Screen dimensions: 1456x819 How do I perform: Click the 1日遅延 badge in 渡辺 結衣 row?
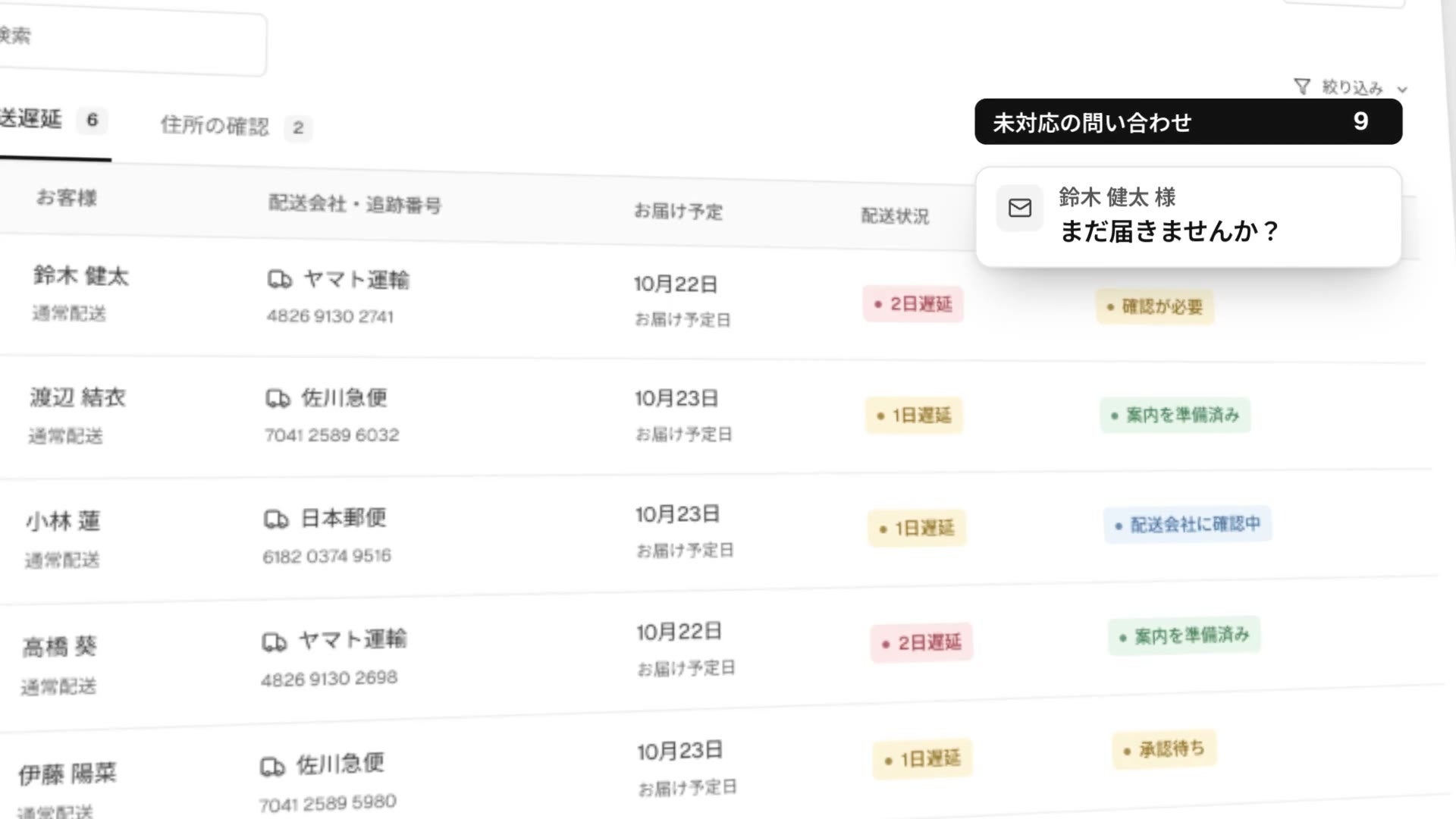[x=914, y=416]
